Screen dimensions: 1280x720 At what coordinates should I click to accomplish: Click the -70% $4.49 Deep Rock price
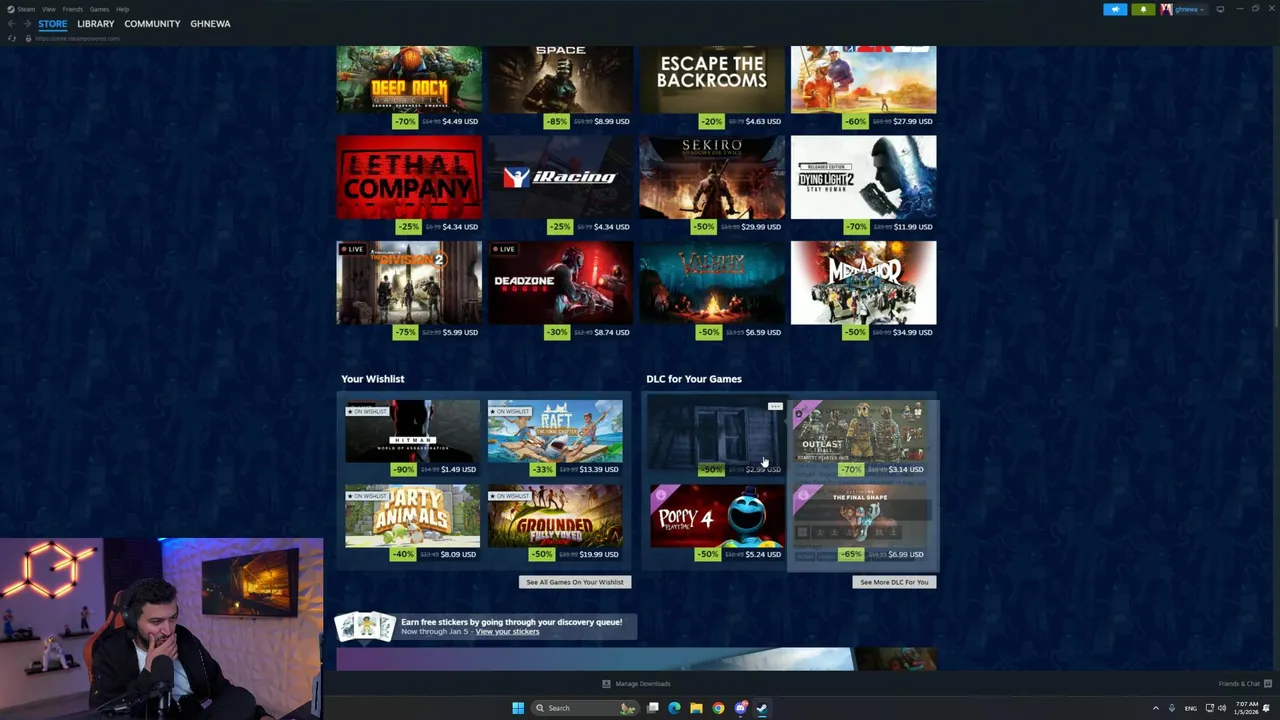click(436, 121)
